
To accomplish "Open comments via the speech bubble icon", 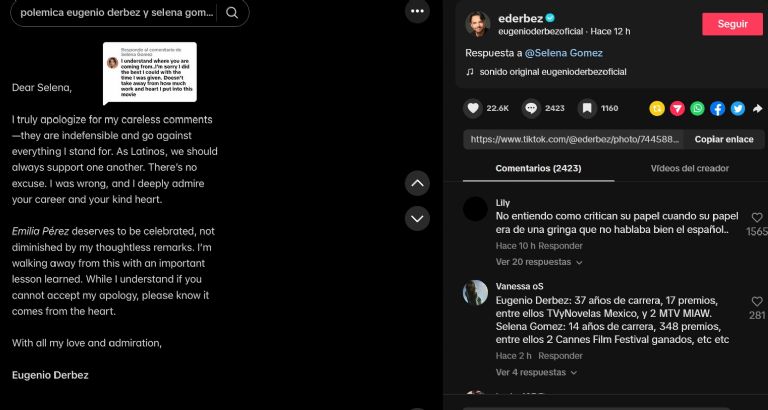I will (x=531, y=108).
